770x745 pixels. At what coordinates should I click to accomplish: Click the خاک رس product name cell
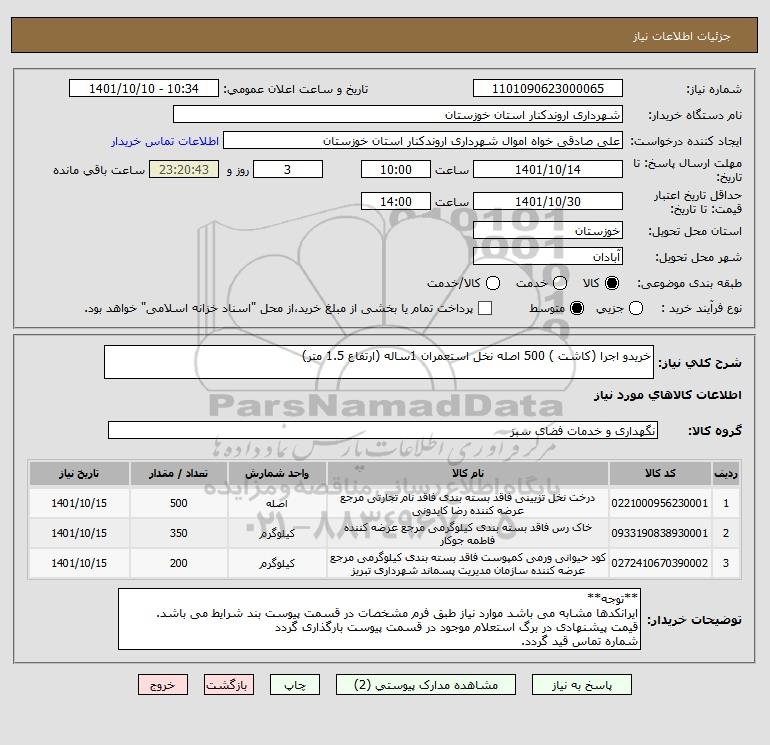(x=468, y=533)
